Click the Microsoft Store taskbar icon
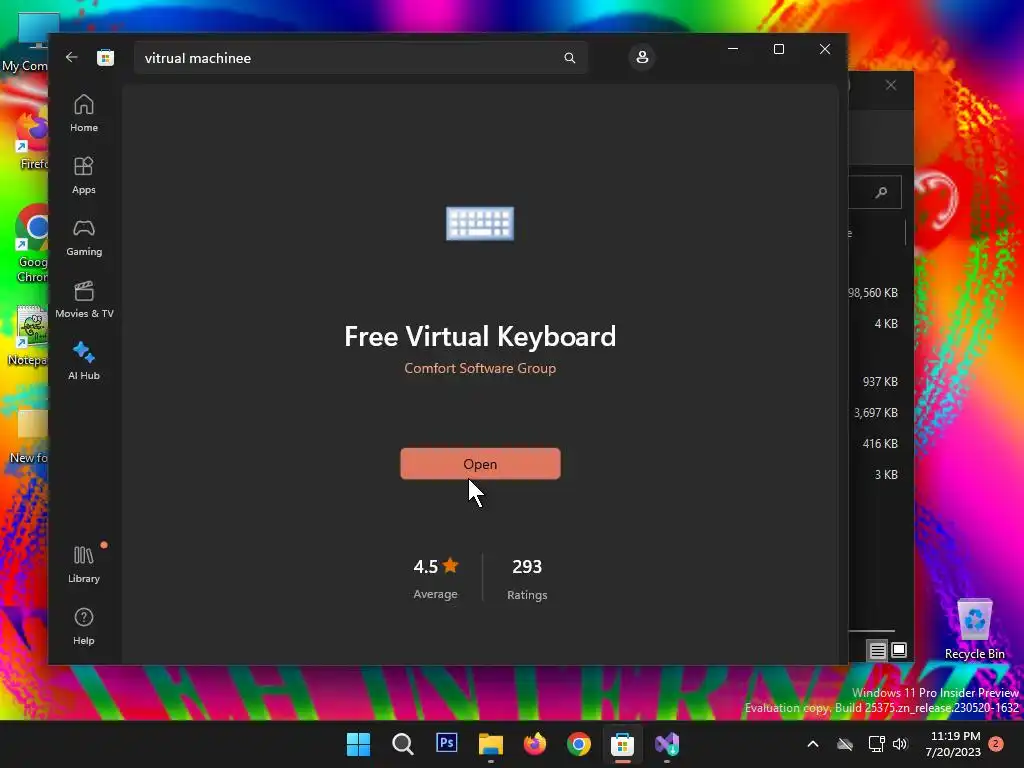 622,744
